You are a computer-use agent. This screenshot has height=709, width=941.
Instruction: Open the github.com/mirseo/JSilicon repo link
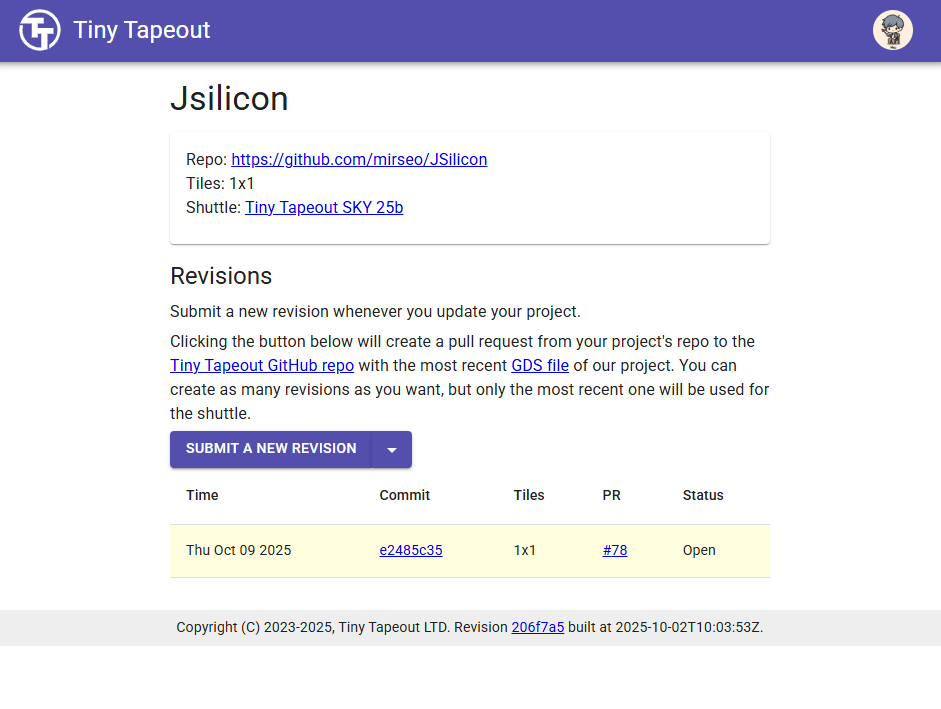[x=359, y=159]
